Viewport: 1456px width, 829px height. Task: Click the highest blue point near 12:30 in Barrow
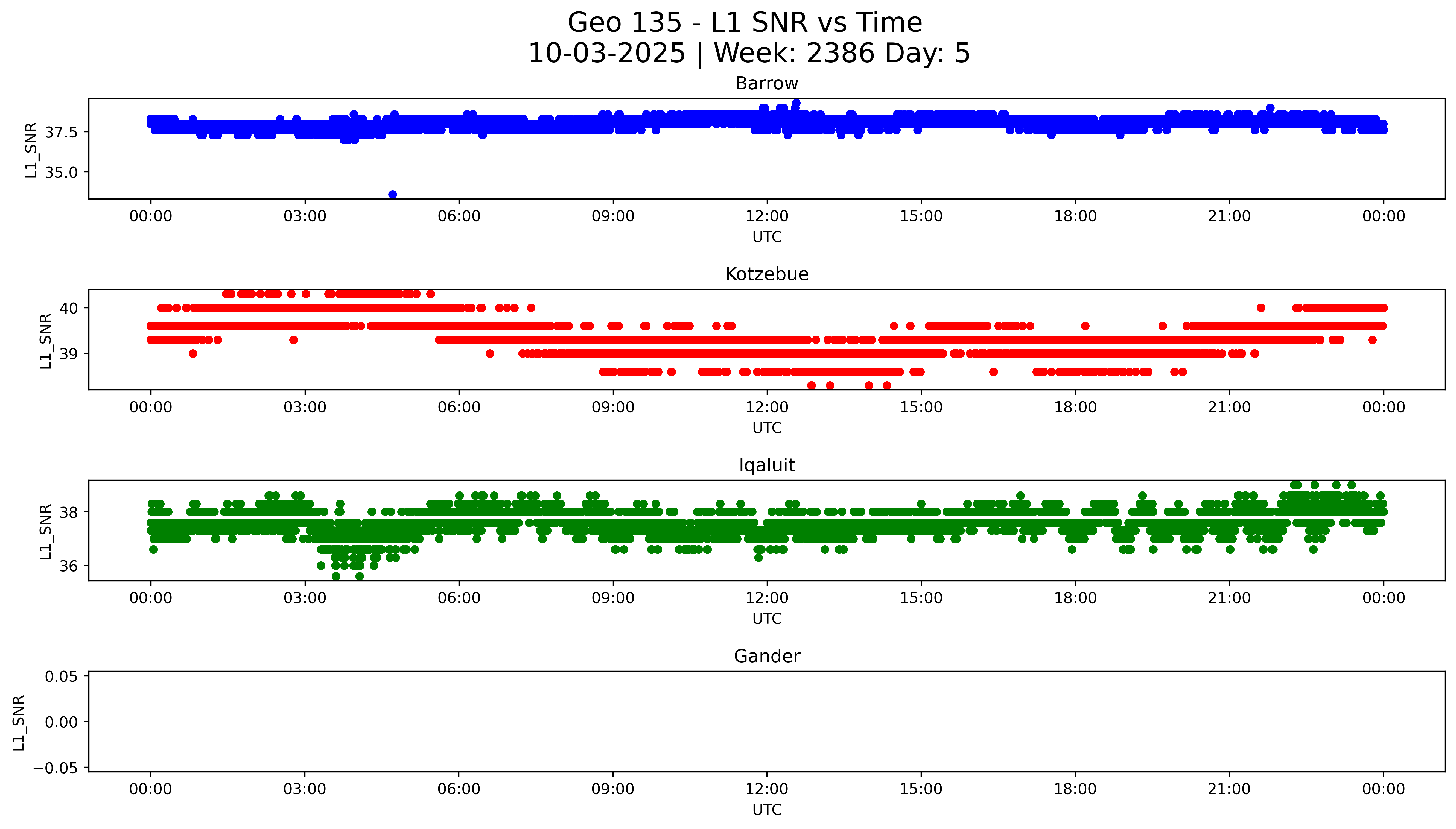coord(796,104)
